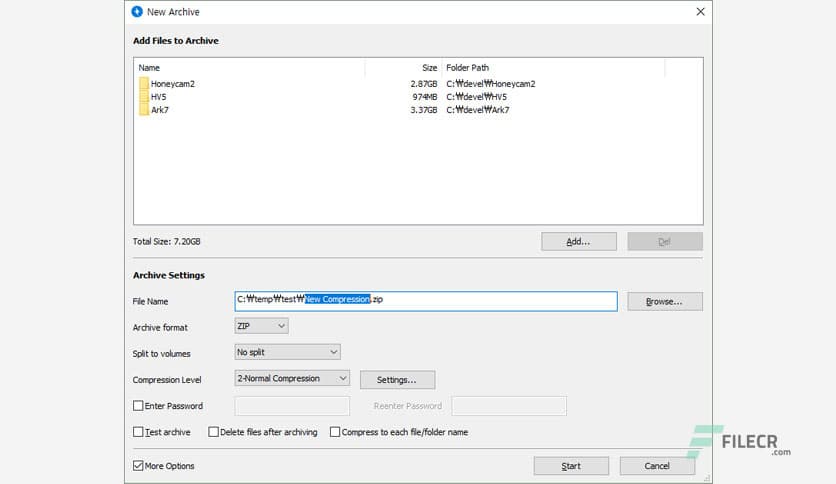Image resolution: width=836 pixels, height=484 pixels.
Task: Open compression Settings... button
Action: coord(397,380)
